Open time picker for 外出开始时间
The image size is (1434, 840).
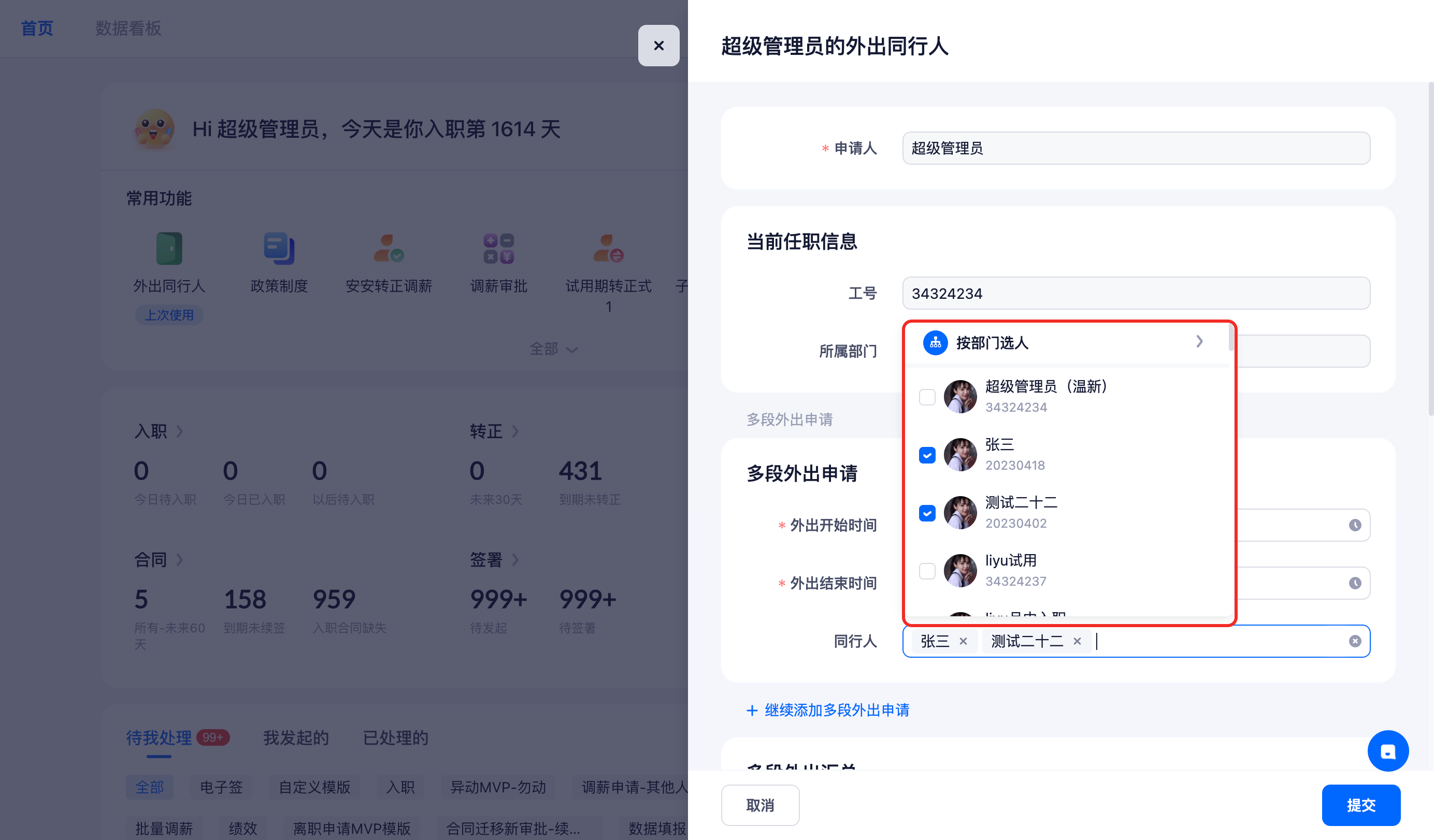[1355, 525]
